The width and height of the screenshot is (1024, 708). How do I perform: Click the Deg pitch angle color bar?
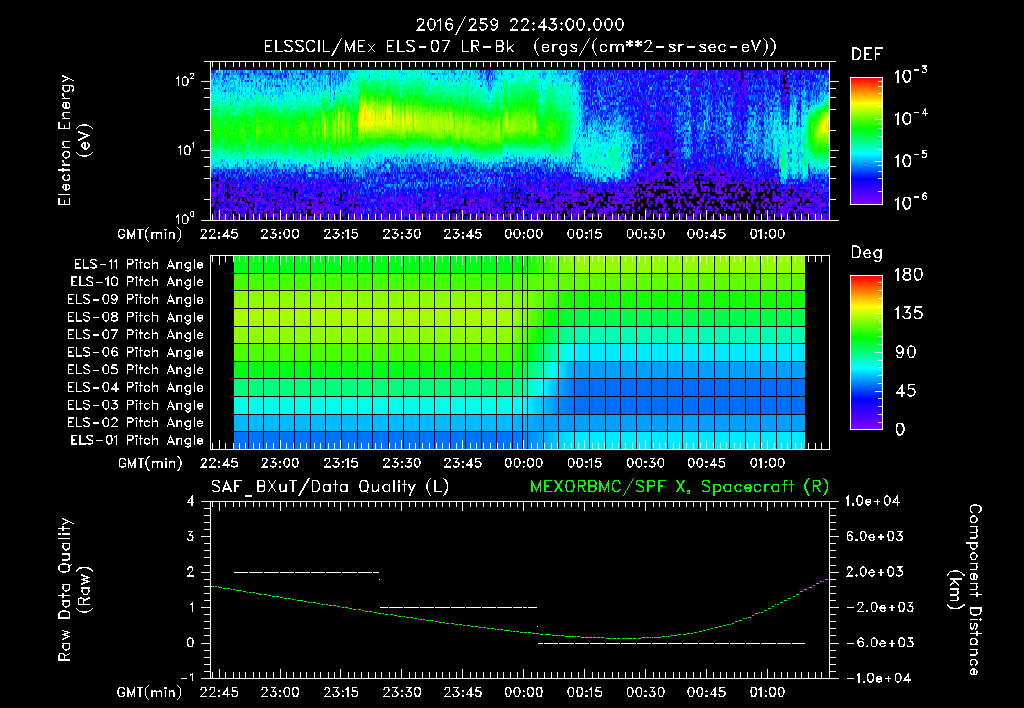click(x=866, y=352)
